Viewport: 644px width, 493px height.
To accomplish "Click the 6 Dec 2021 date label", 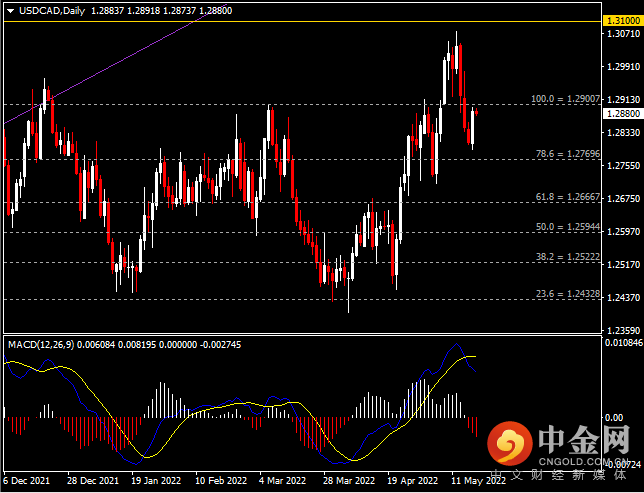I will click(26, 481).
